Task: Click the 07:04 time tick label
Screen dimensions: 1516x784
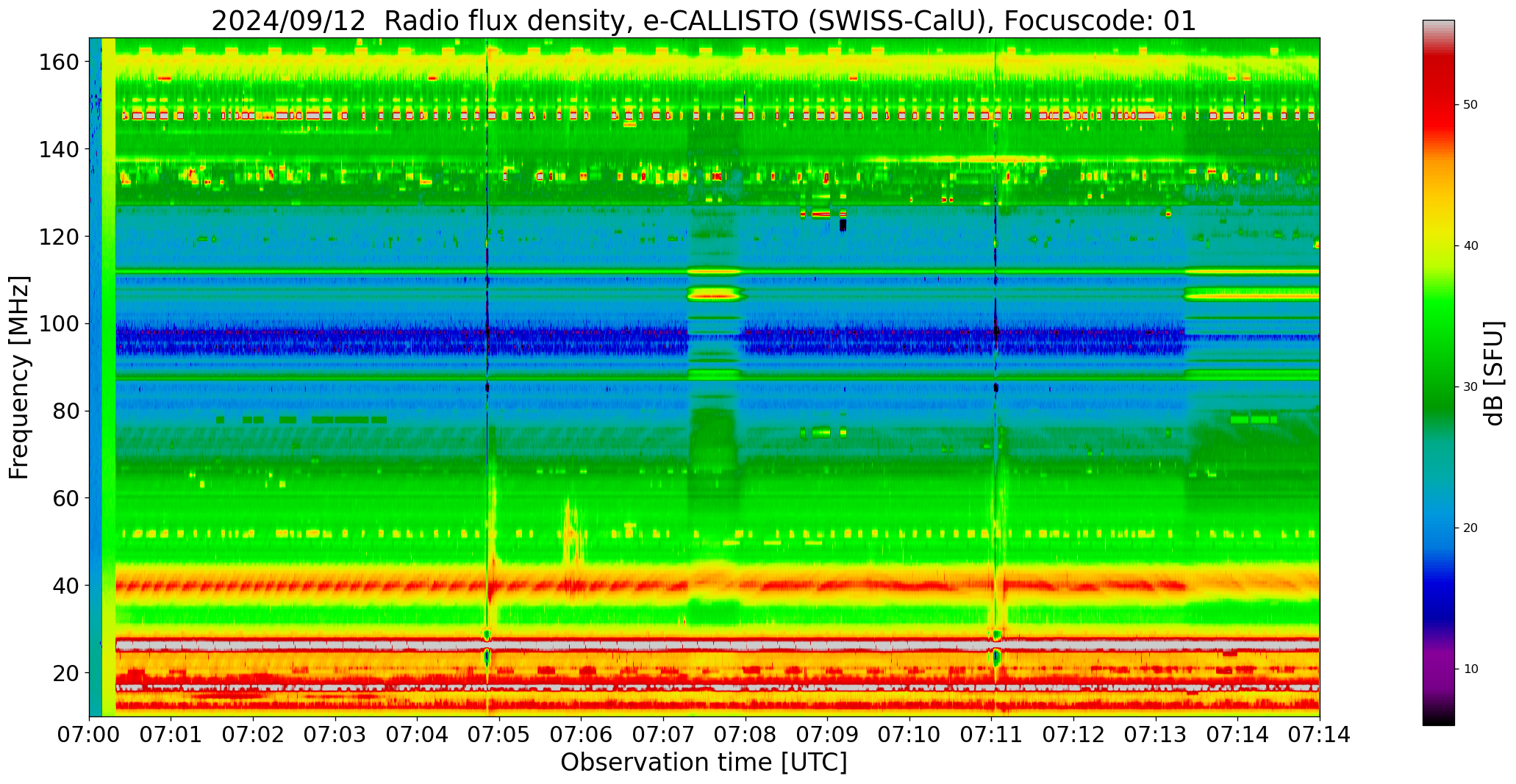Action: (418, 735)
